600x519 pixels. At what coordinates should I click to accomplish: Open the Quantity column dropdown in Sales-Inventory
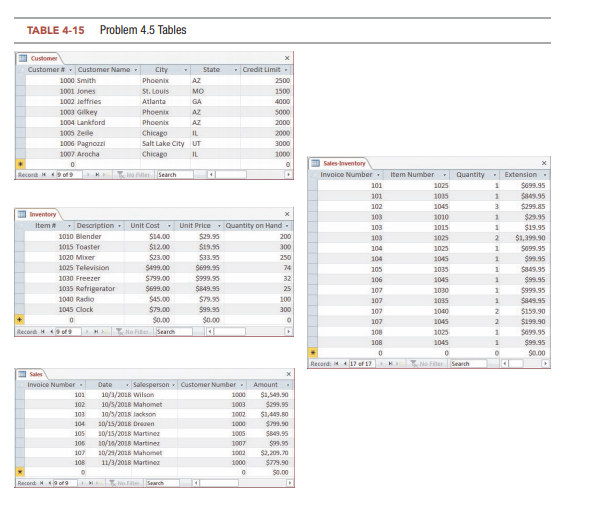(495, 175)
